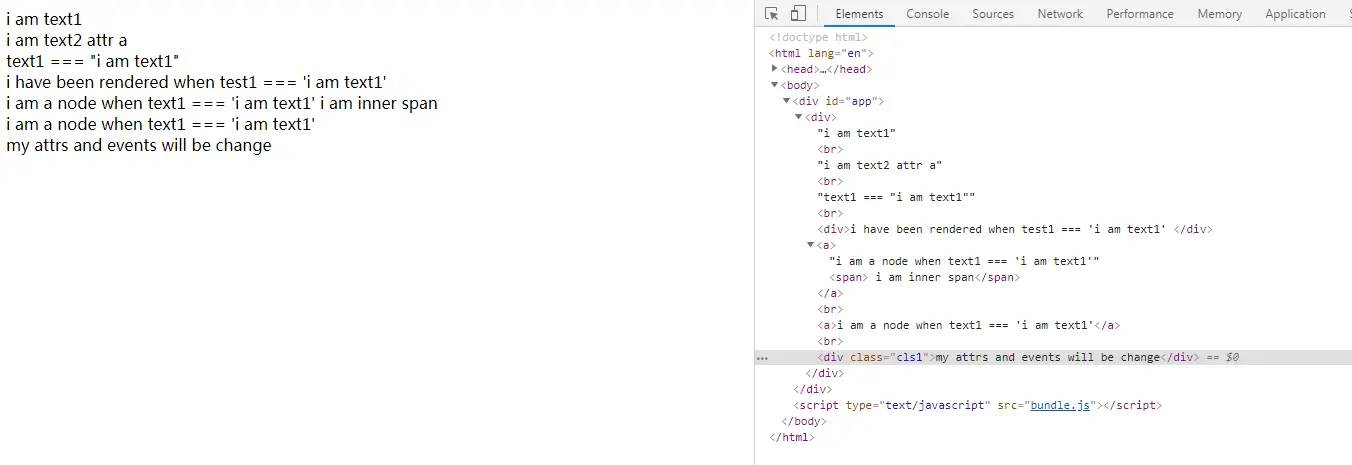Select the "i am text1" text node

(856, 133)
